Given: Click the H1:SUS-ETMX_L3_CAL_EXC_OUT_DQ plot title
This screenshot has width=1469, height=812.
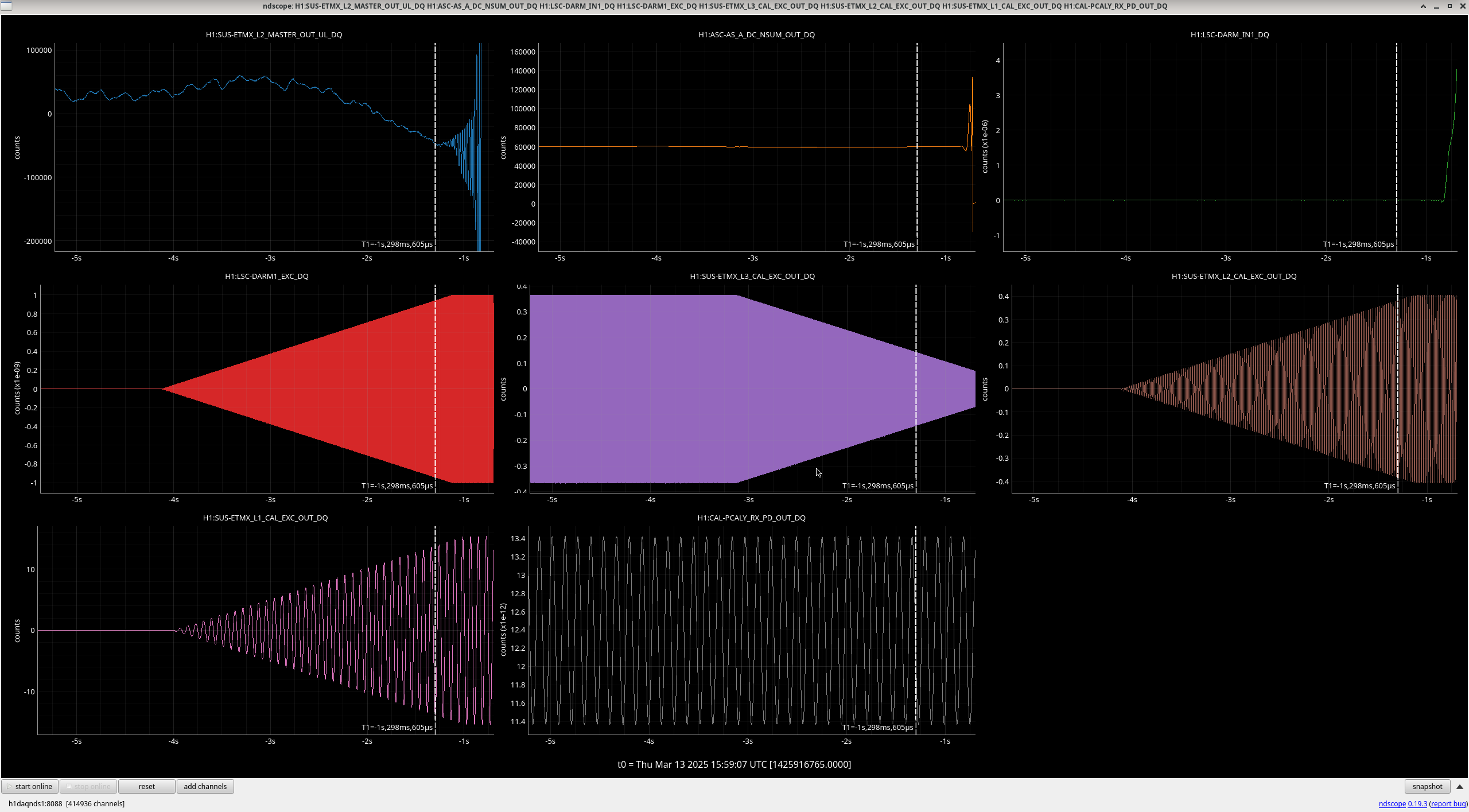Looking at the screenshot, I should (x=752, y=276).
